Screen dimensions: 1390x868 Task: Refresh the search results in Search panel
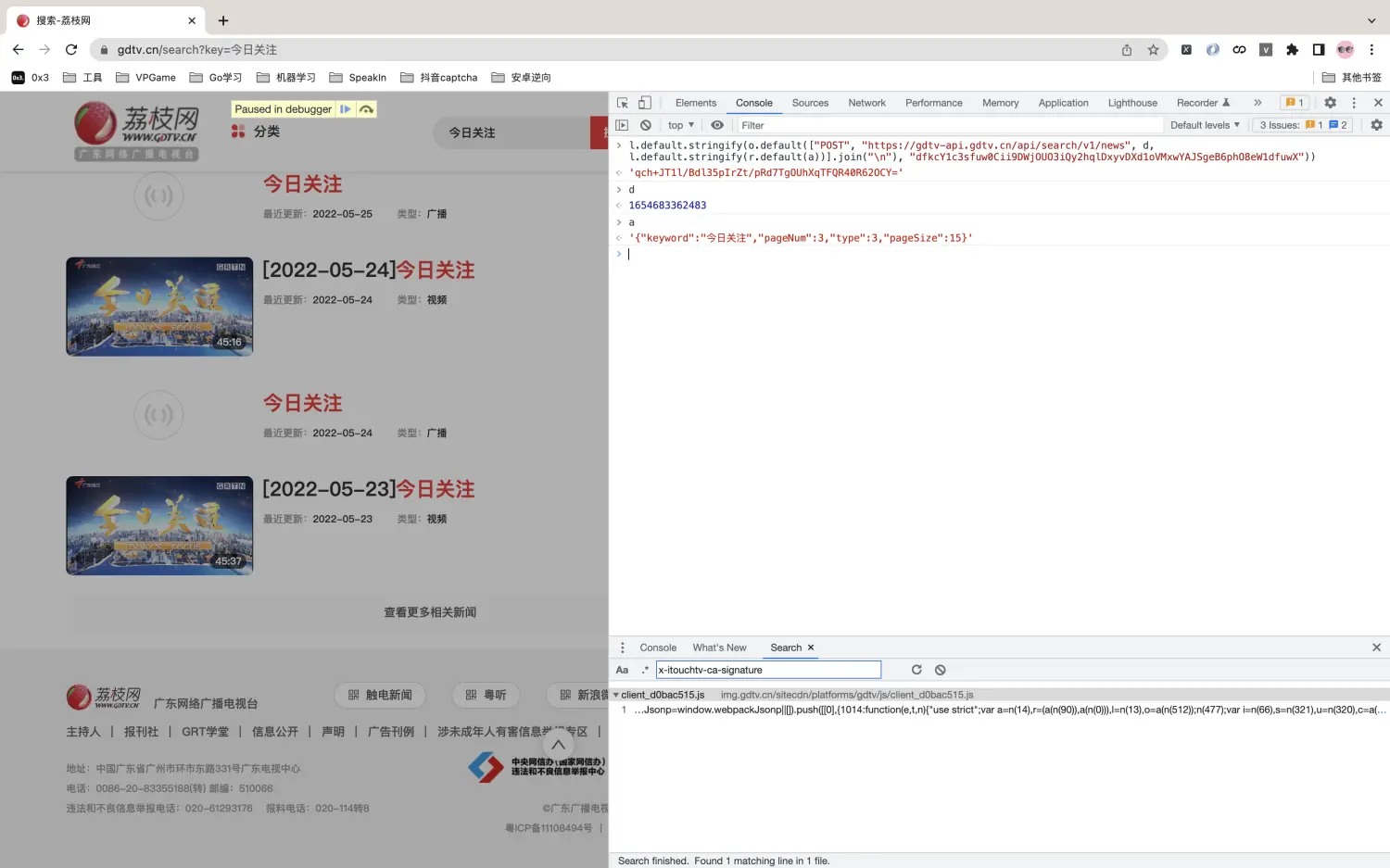pos(916,670)
